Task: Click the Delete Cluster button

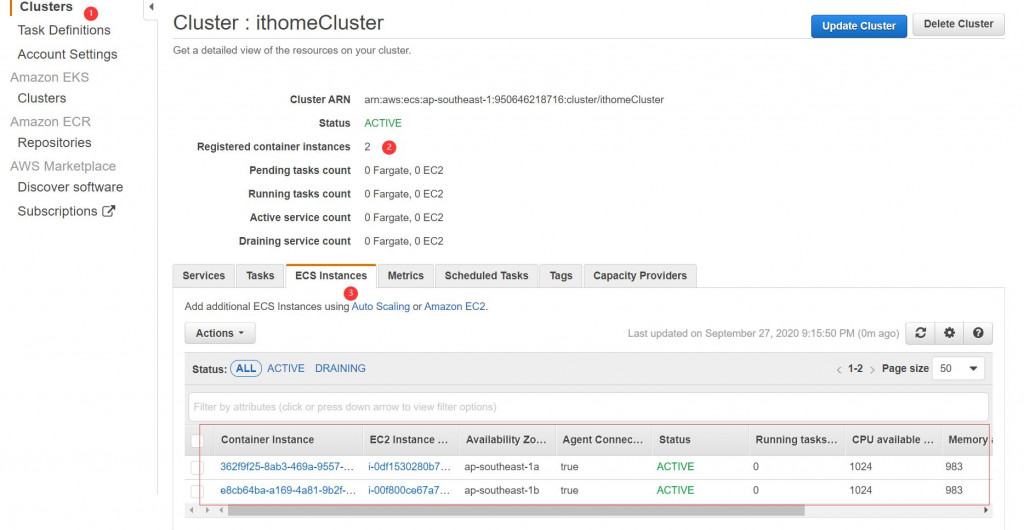Action: click(x=959, y=24)
